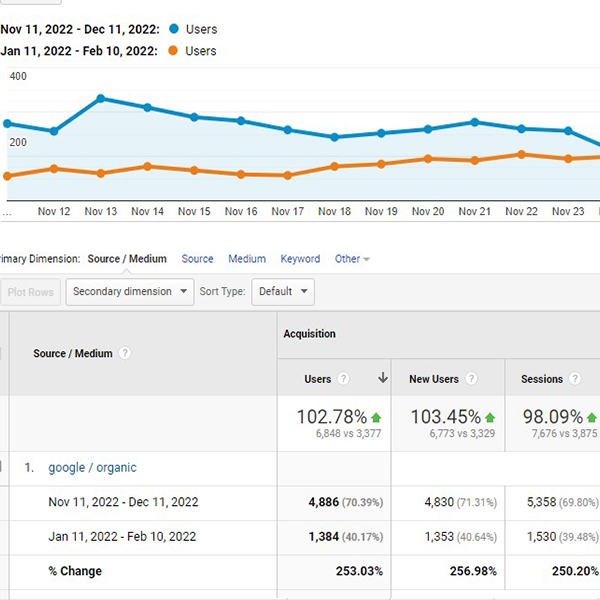The image size is (600, 600).
Task: Open the Users column help icon
Action: coord(343,378)
